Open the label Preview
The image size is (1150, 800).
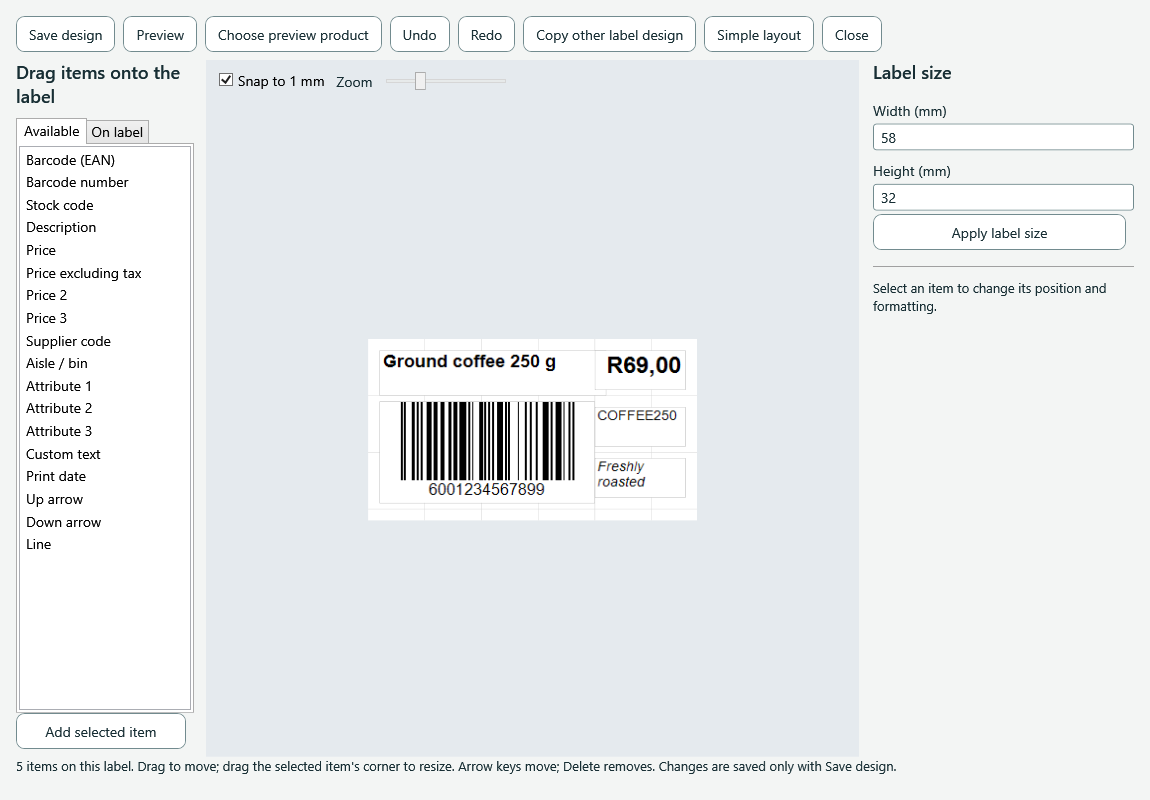coord(160,34)
